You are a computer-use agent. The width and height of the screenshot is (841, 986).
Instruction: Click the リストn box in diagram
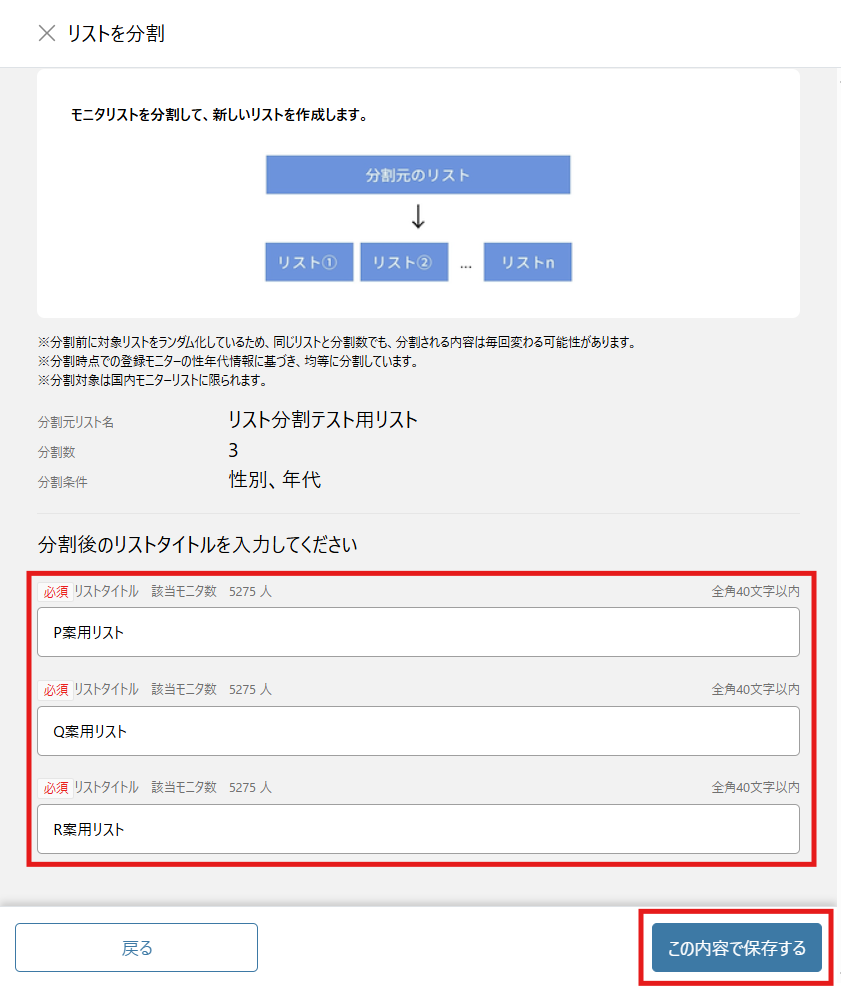pos(527,262)
